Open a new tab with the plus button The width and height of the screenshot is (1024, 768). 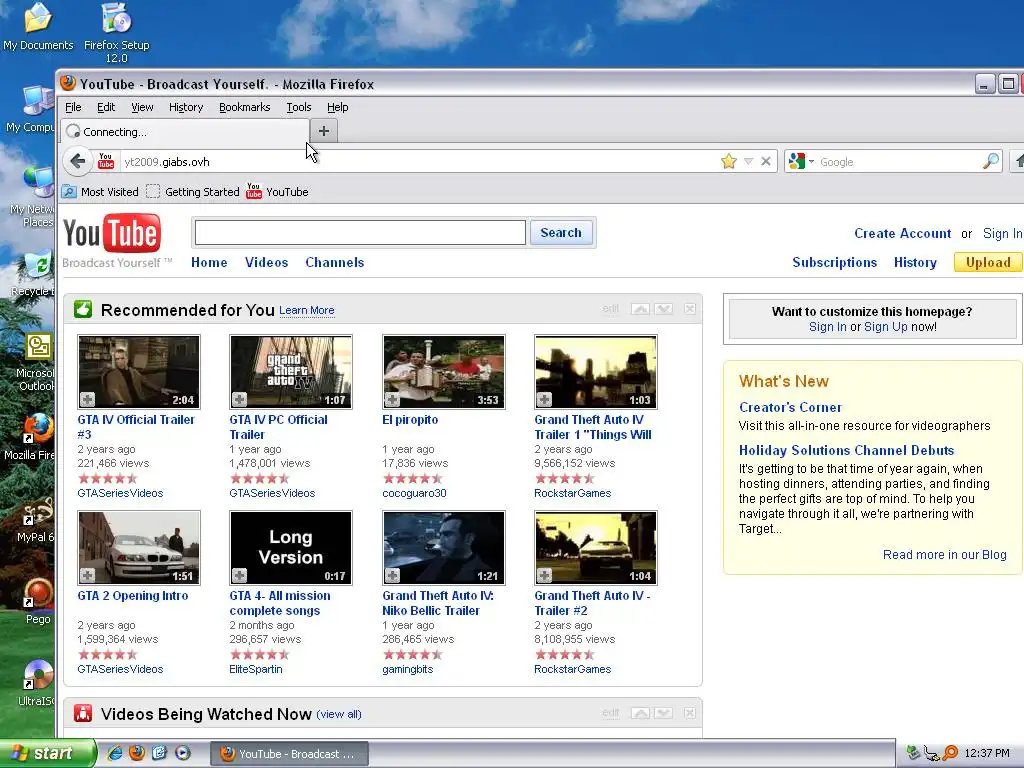tap(323, 131)
